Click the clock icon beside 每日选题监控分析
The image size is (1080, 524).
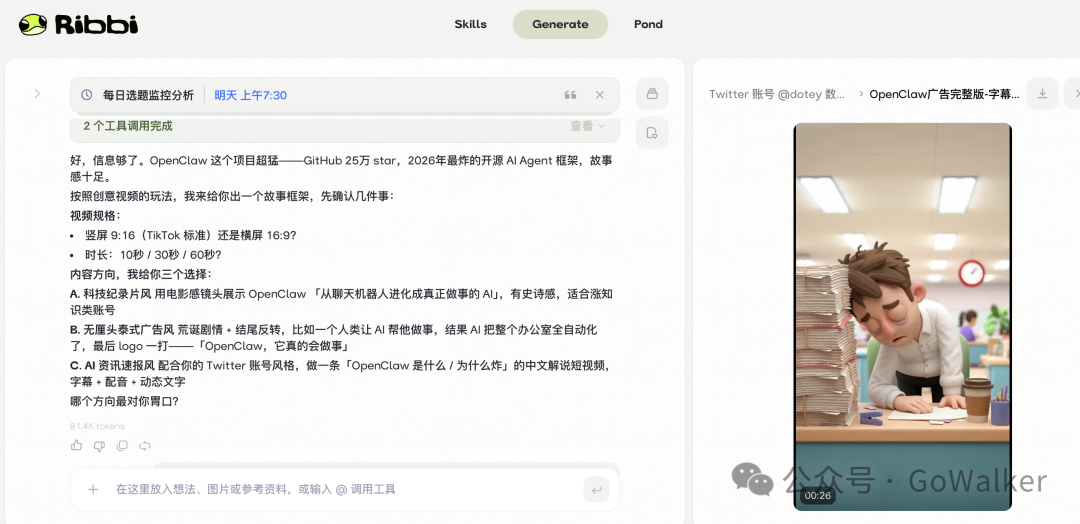tap(87, 95)
